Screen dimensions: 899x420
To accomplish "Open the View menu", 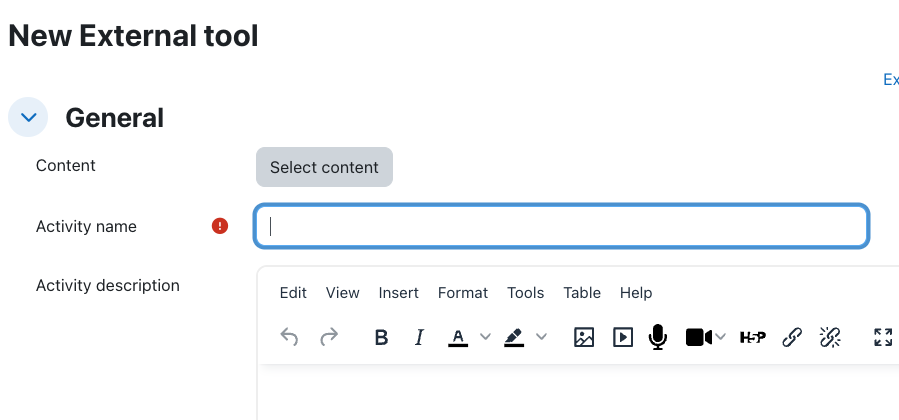I will (342, 293).
